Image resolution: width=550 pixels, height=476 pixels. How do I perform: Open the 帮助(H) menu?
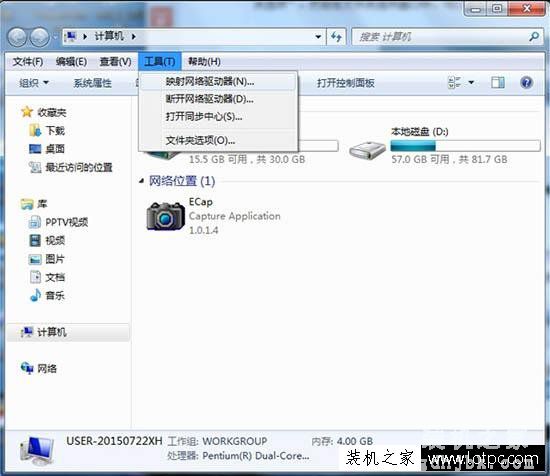pyautogui.click(x=204, y=62)
